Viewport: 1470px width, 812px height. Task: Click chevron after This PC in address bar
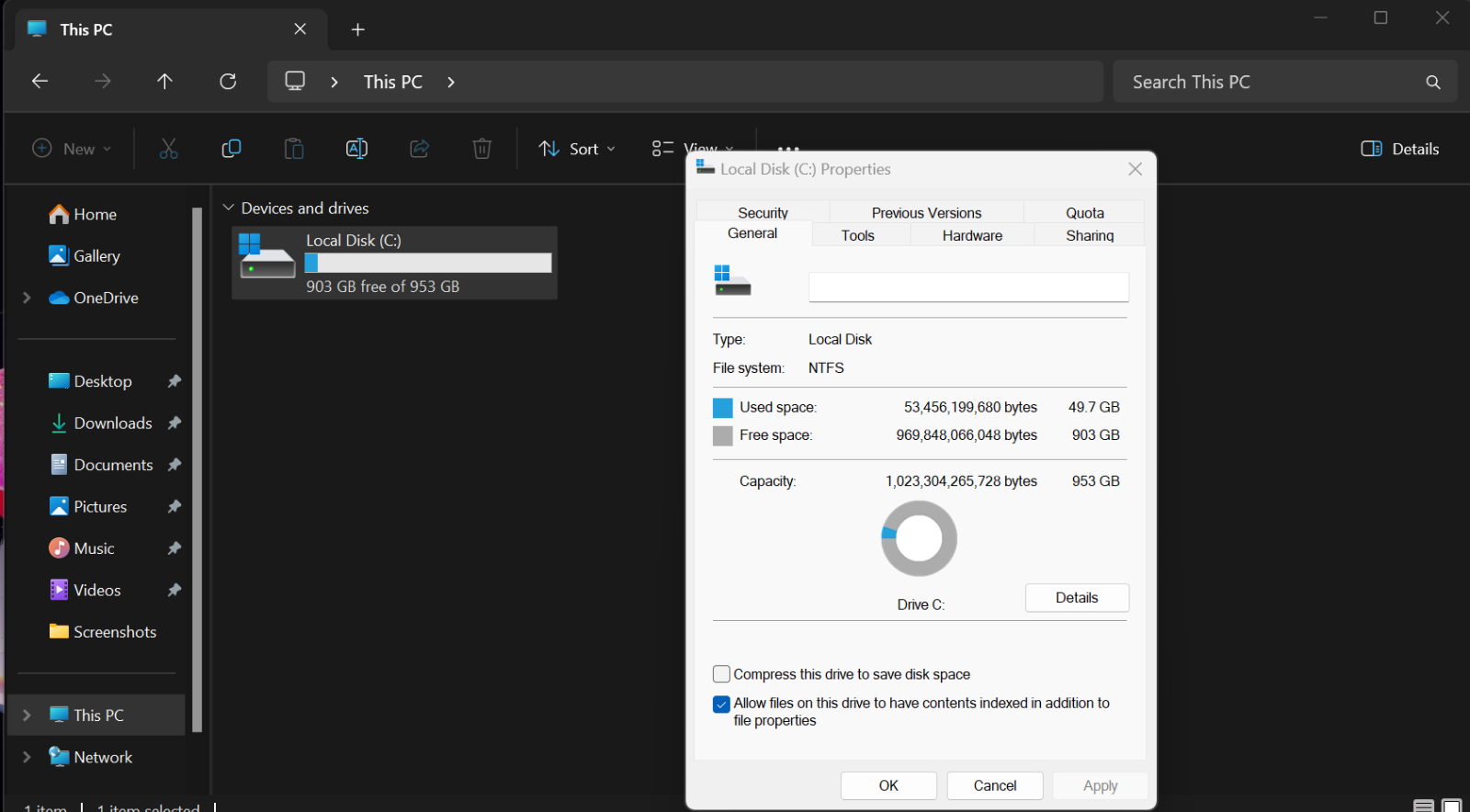coord(451,82)
